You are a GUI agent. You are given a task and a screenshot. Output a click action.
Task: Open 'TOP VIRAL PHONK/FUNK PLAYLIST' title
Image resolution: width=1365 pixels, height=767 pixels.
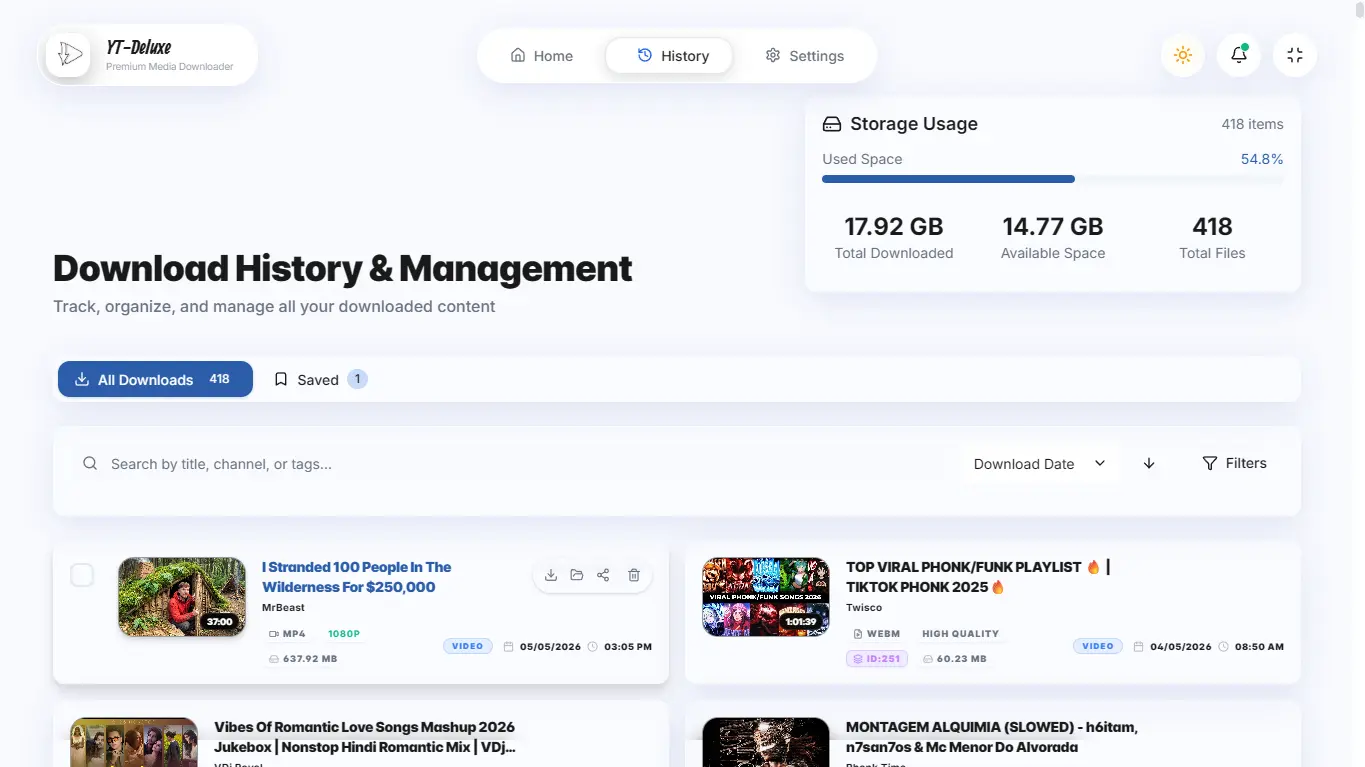tap(978, 577)
